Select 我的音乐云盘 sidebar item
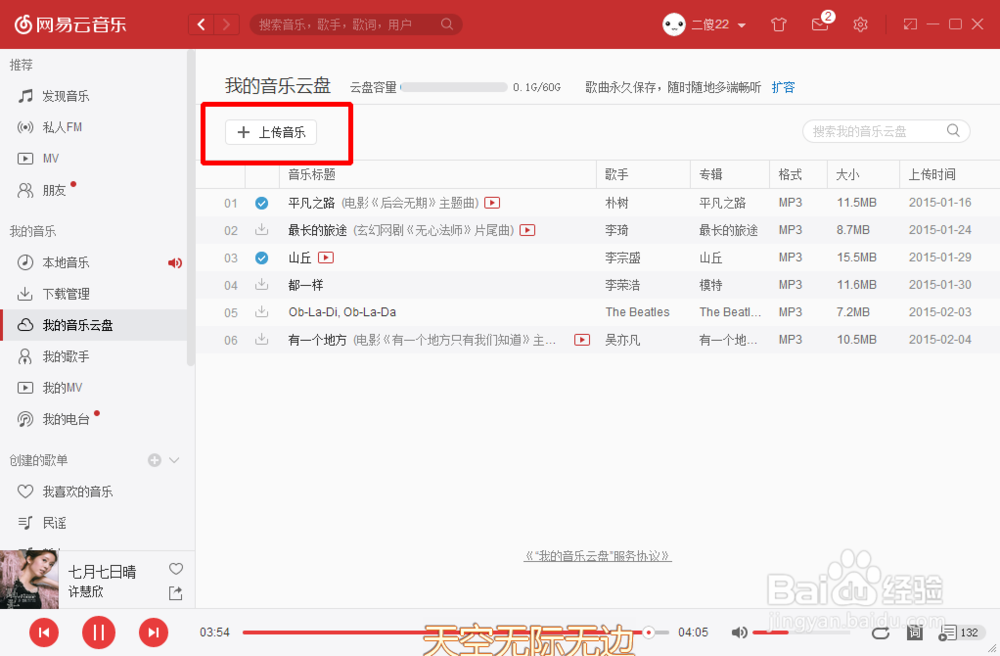The image size is (1000, 656). click(94, 325)
